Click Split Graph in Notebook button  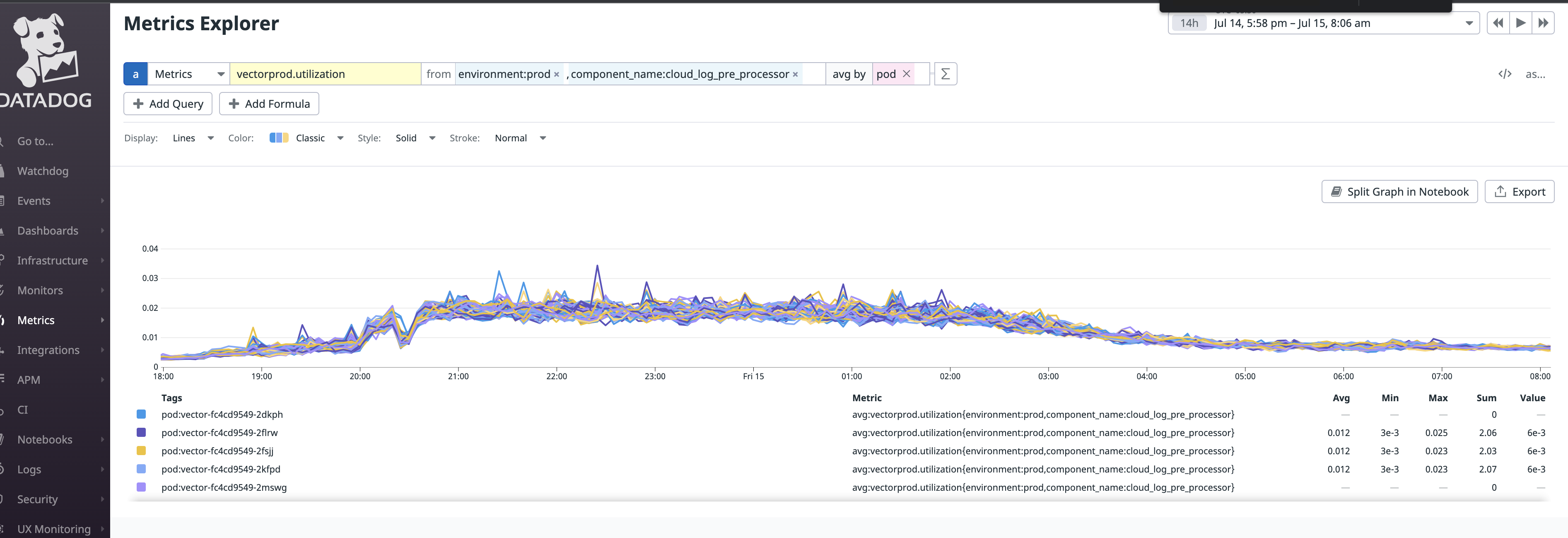(x=1399, y=191)
